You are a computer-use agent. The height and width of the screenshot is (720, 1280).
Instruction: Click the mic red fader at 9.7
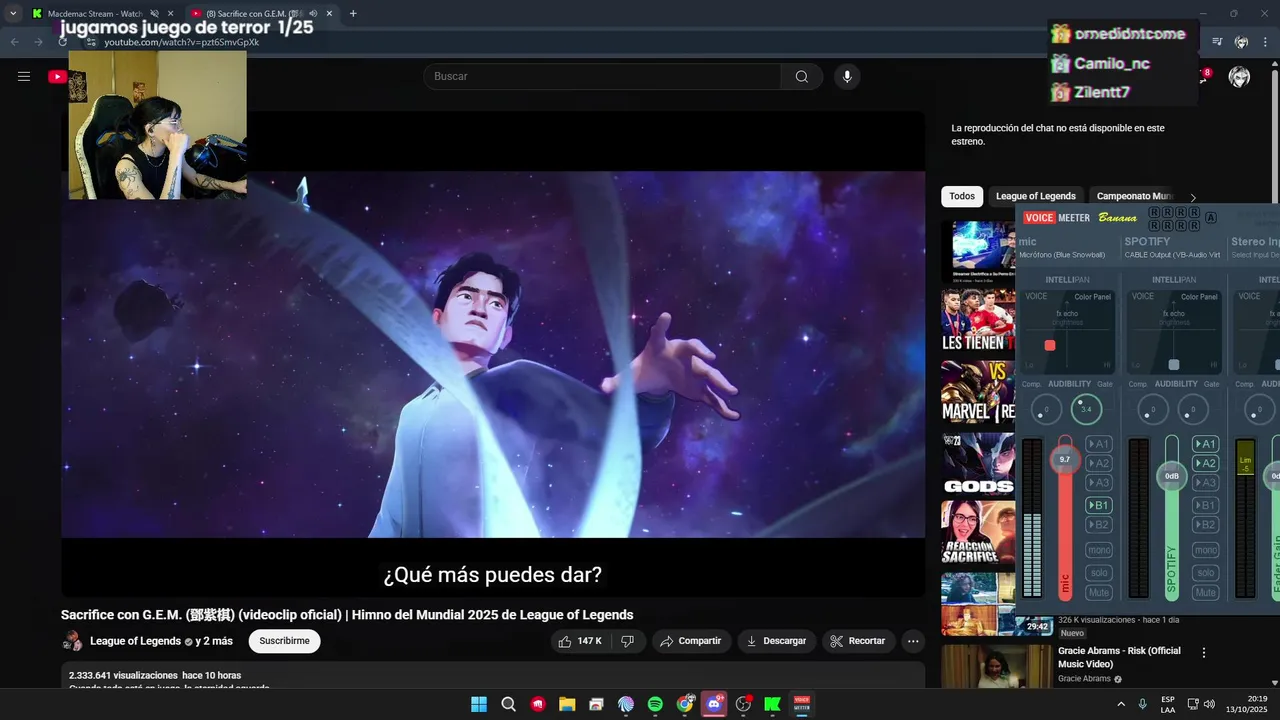pyautogui.click(x=1064, y=459)
